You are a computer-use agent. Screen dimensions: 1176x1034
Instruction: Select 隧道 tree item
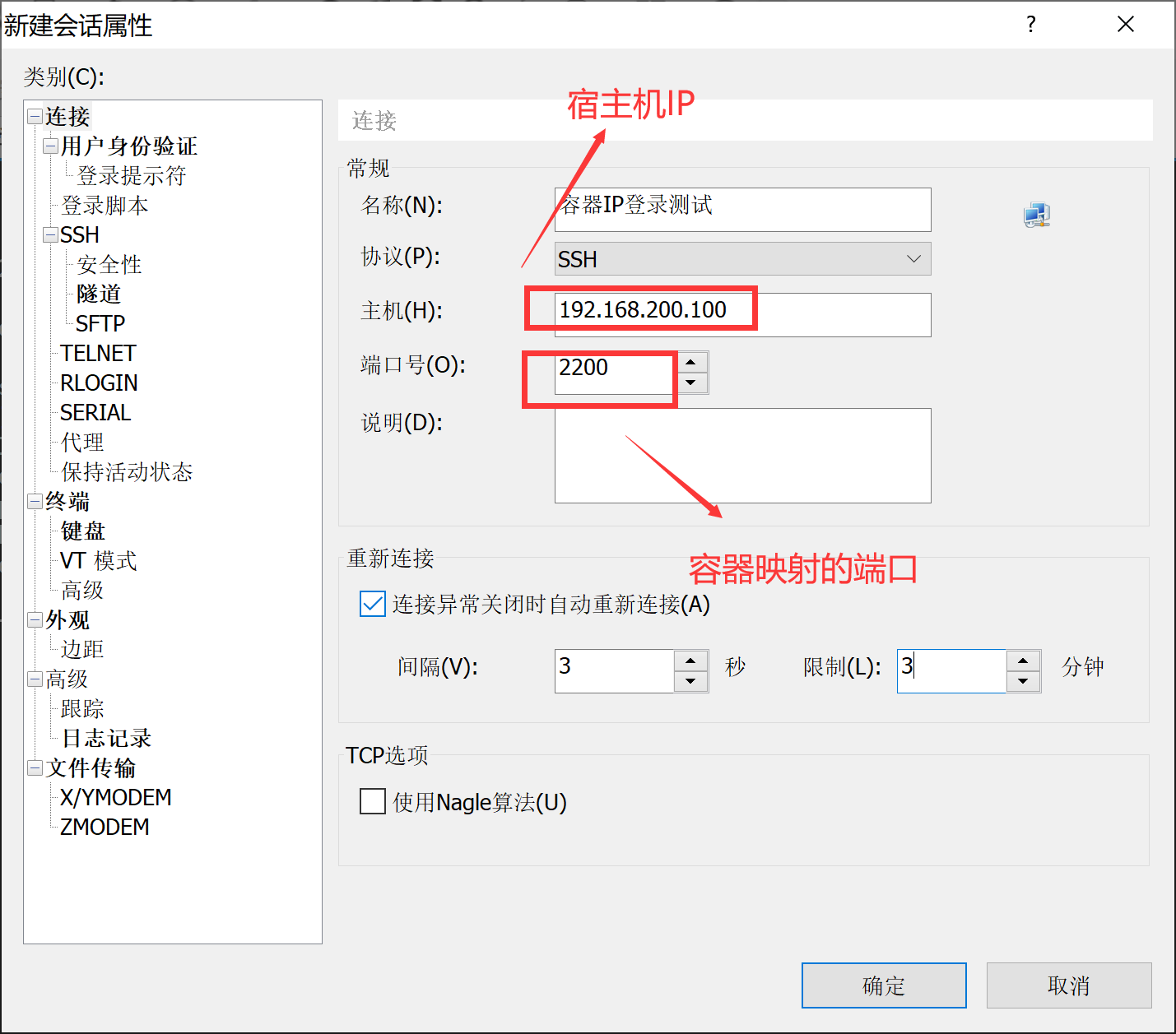coord(99,294)
